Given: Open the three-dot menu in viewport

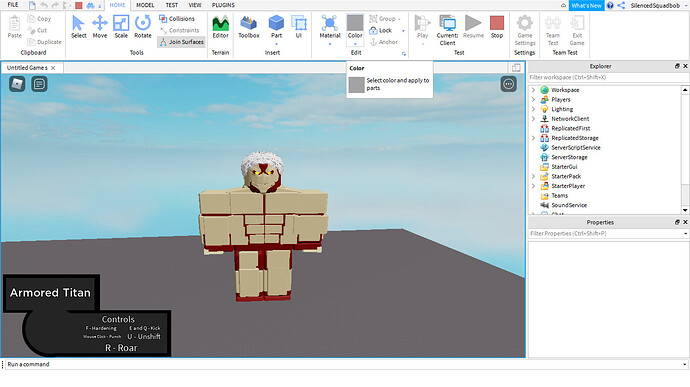Looking at the screenshot, I should 508,84.
